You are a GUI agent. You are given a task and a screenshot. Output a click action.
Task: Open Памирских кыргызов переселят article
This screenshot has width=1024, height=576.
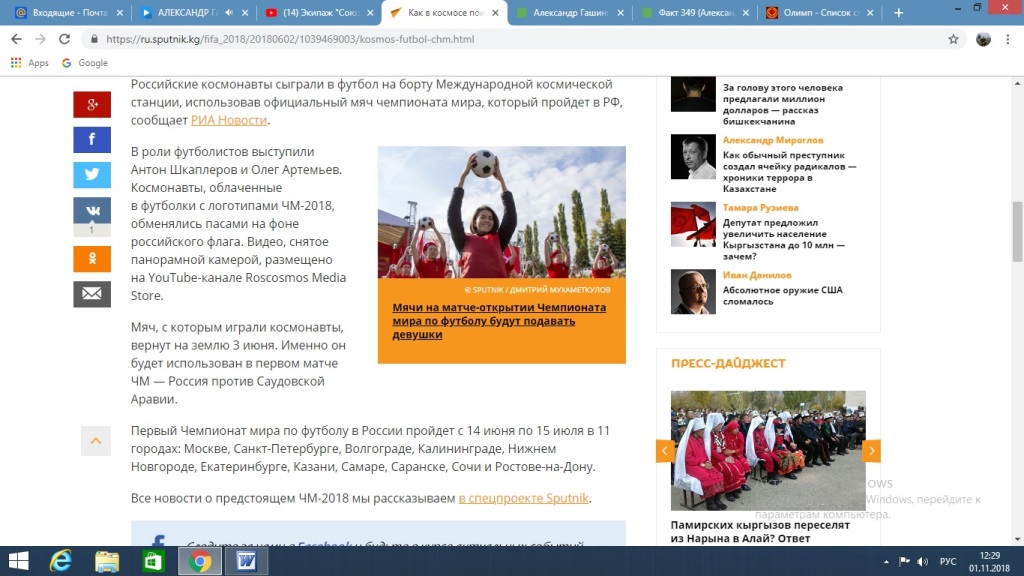[x=760, y=532]
